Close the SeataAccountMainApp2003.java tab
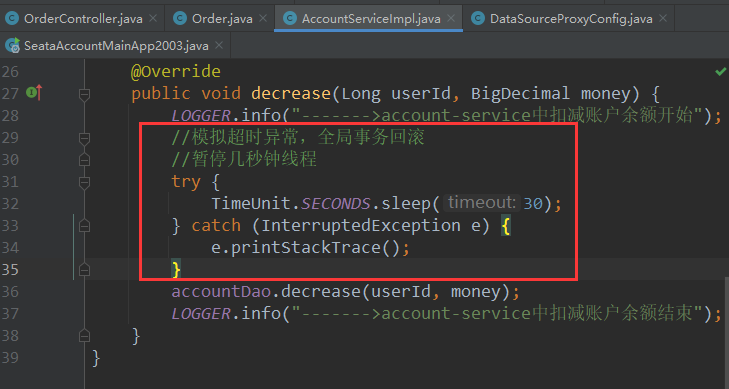 pos(219,46)
